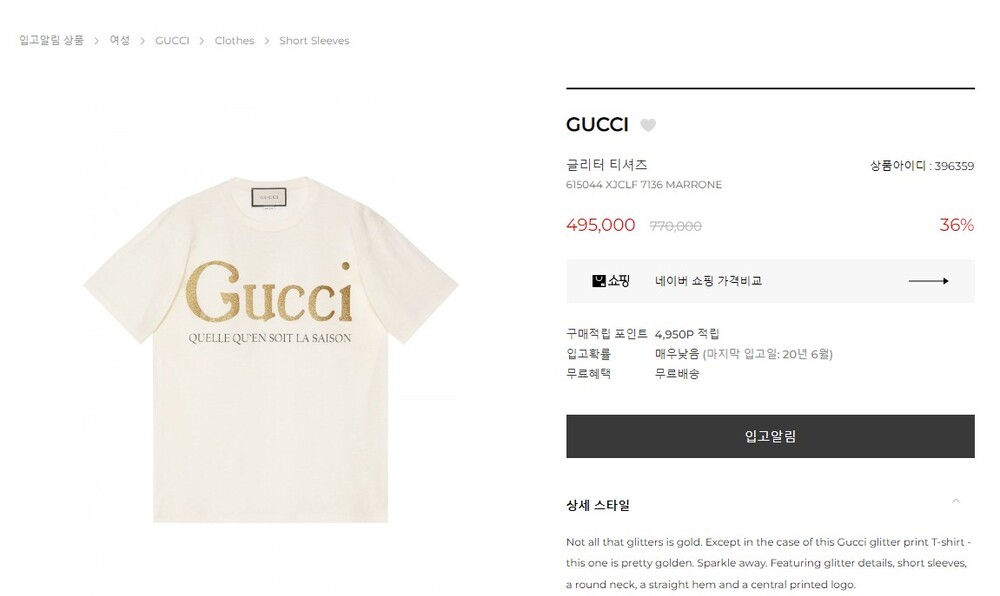The image size is (1000, 596).
Task: Click the arrow icon in Naver shopping bar
Action: pyautogui.click(x=929, y=280)
